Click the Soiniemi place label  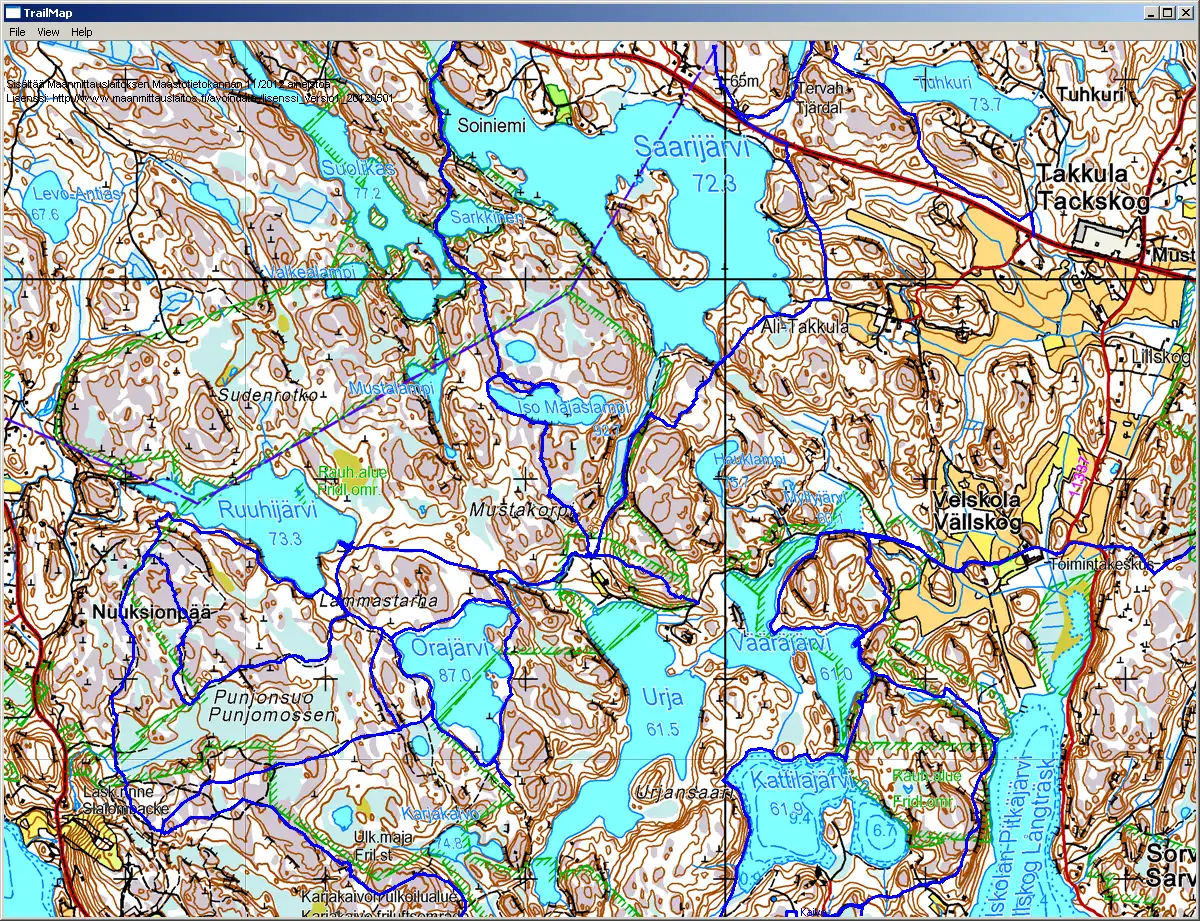[491, 126]
